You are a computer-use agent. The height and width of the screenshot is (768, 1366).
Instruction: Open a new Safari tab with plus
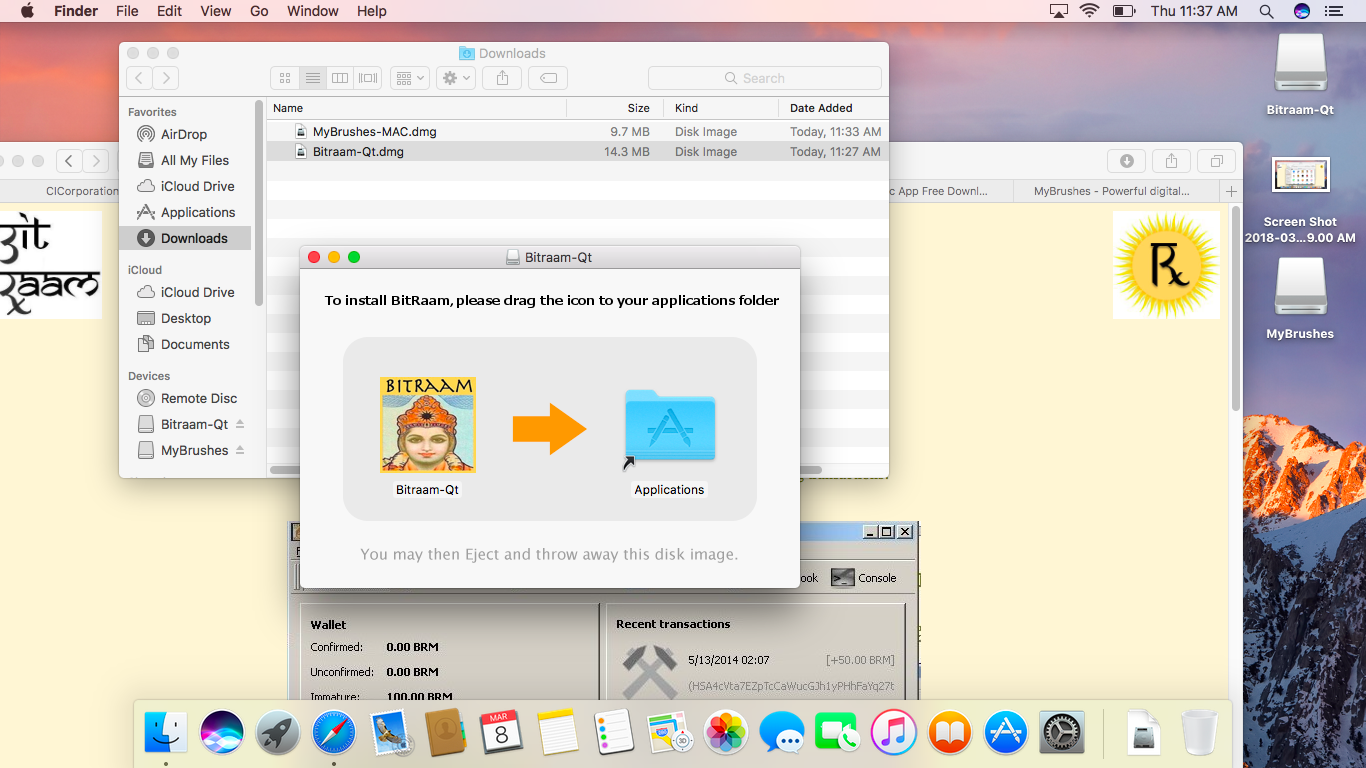click(x=1231, y=191)
